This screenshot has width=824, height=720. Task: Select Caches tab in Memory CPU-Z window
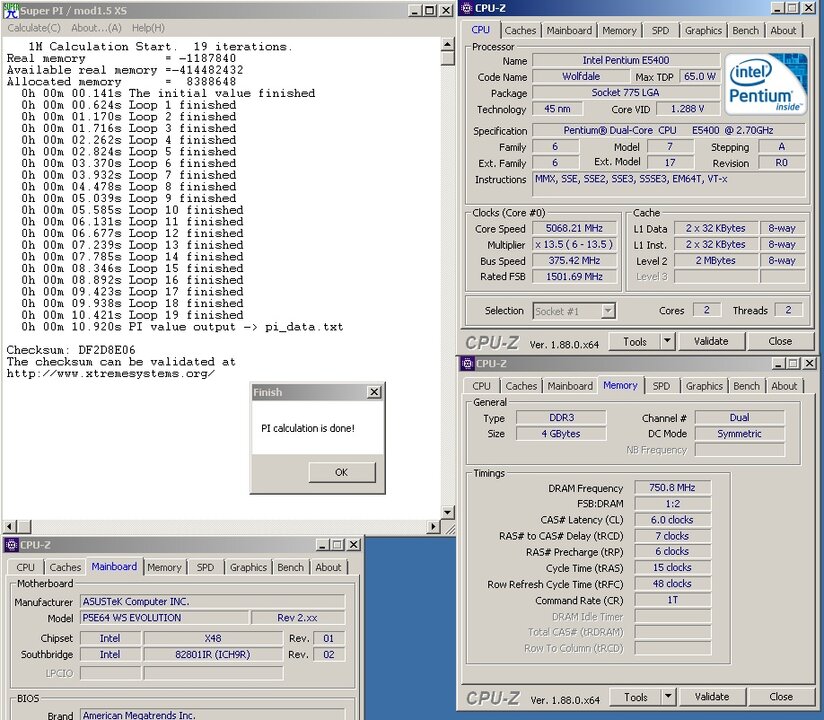pyautogui.click(x=521, y=386)
